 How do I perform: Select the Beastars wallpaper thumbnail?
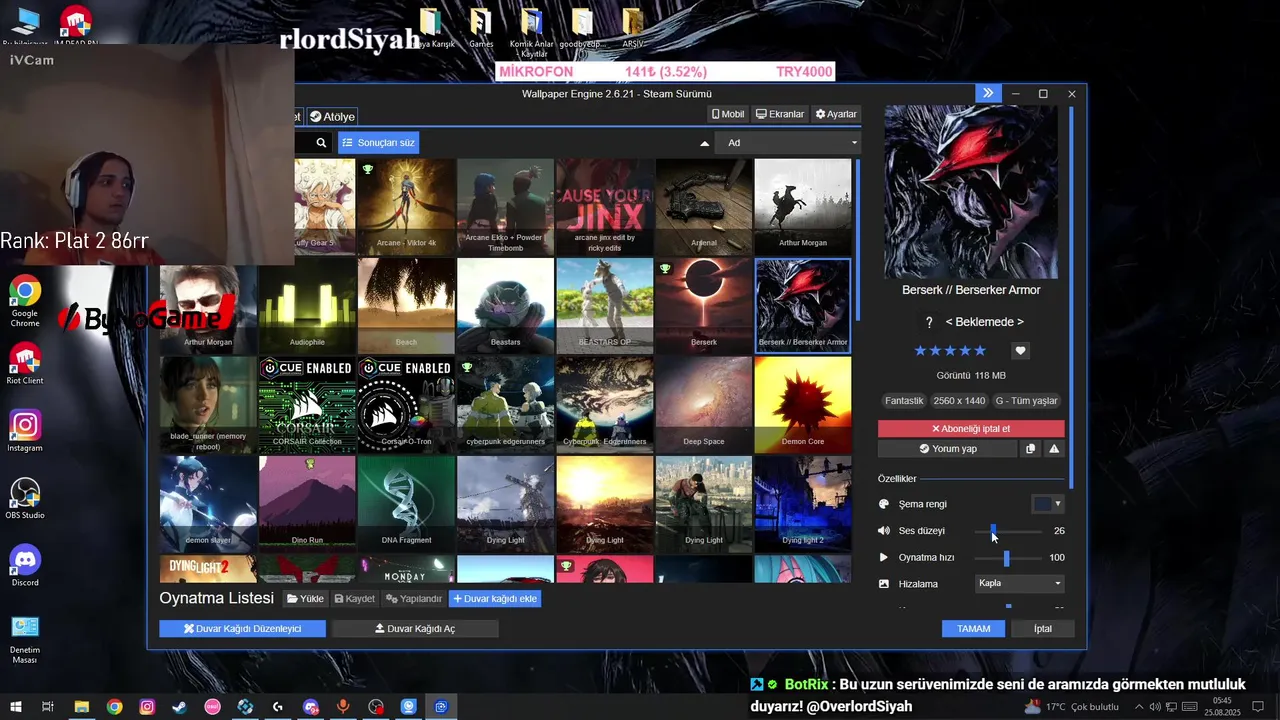point(505,306)
